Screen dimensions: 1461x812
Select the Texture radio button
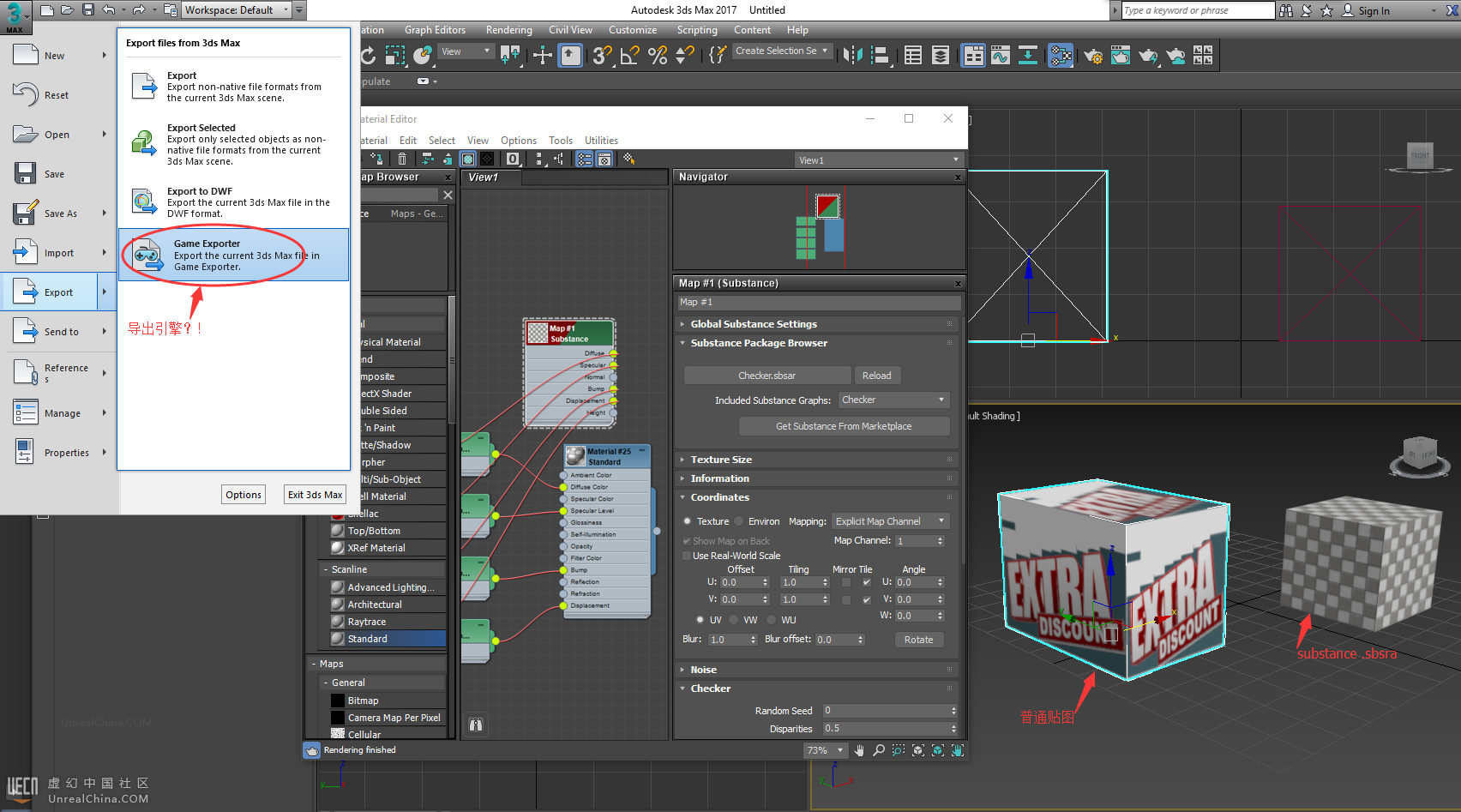click(x=688, y=521)
